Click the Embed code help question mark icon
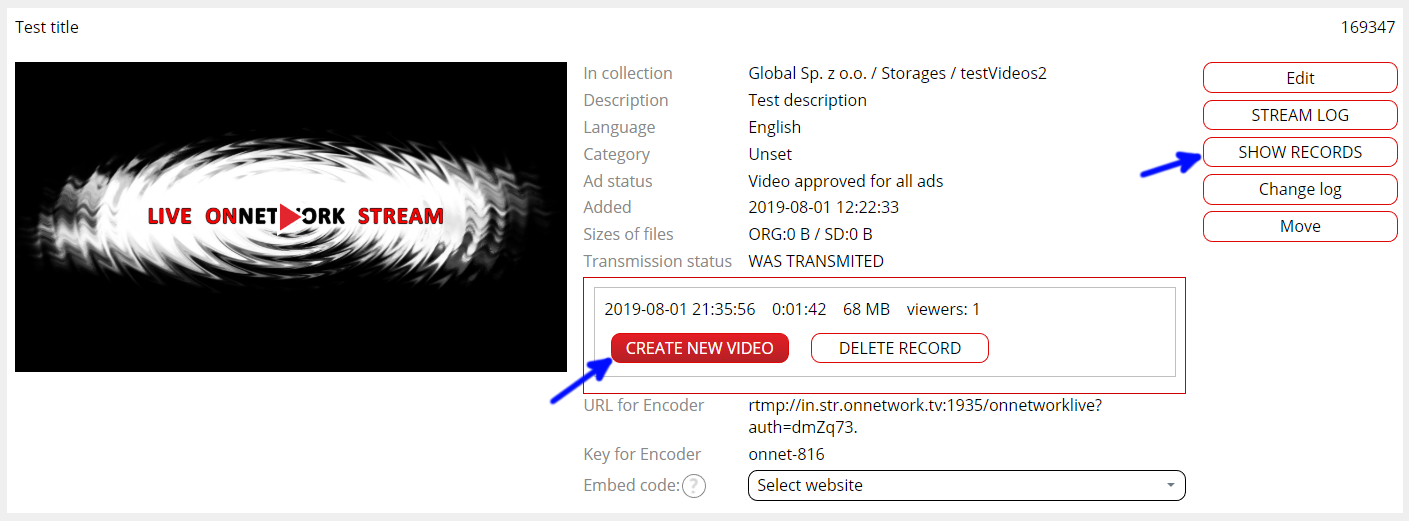 pyautogui.click(x=694, y=486)
